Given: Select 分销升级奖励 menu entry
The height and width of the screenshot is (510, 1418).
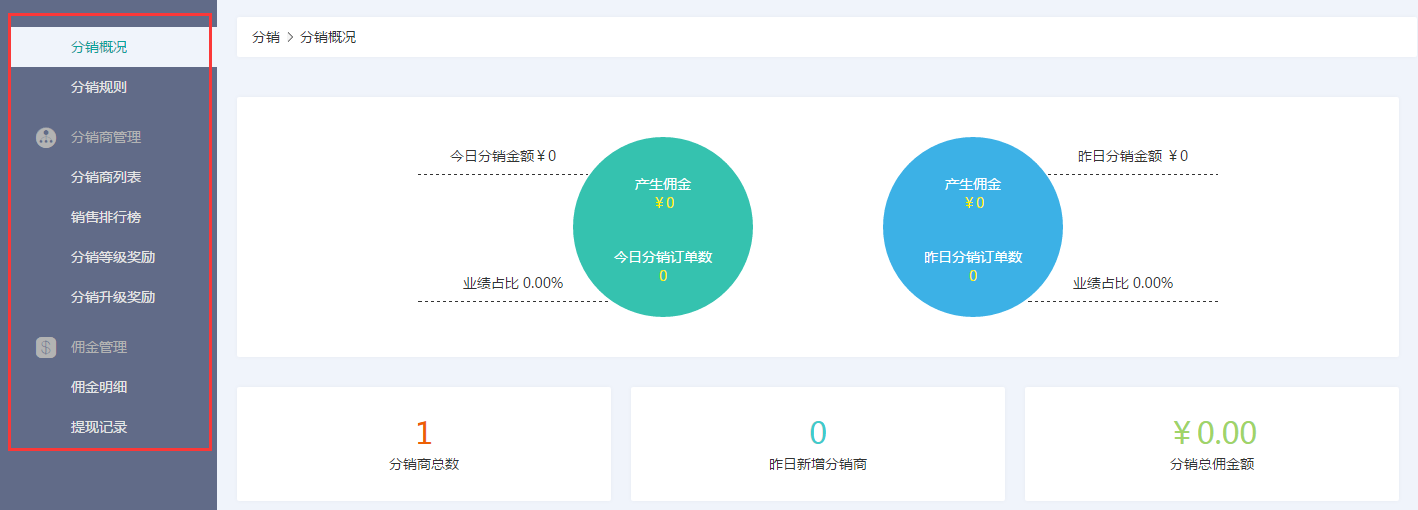Looking at the screenshot, I should point(113,297).
